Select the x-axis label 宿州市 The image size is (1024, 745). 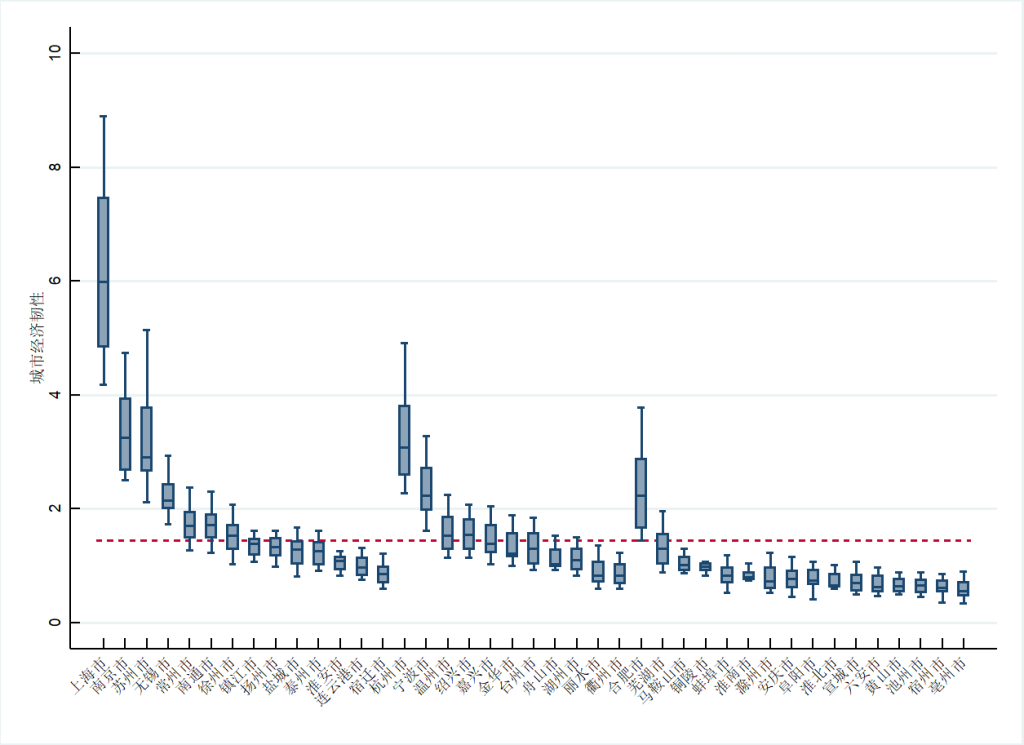coord(929,676)
